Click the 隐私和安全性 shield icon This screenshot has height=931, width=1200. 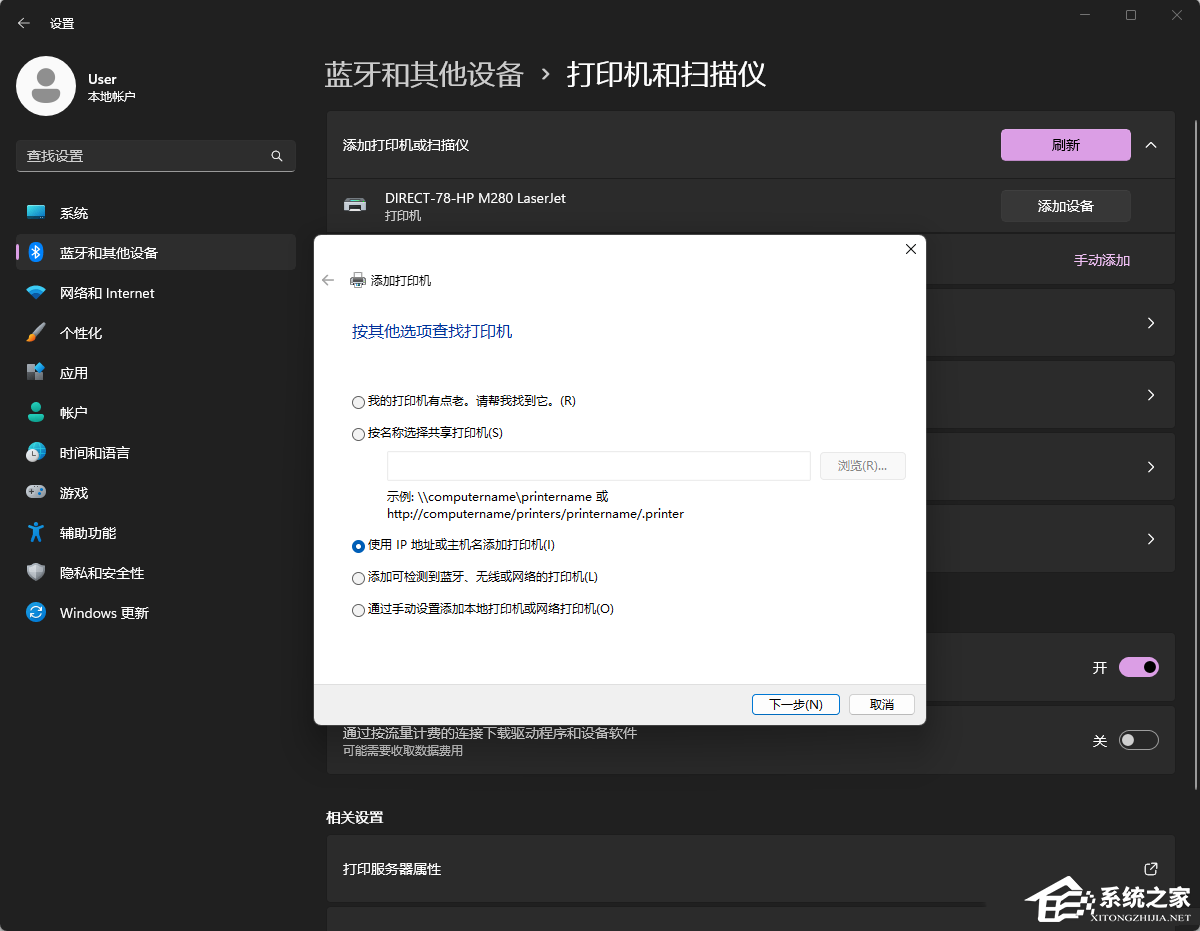coord(36,573)
